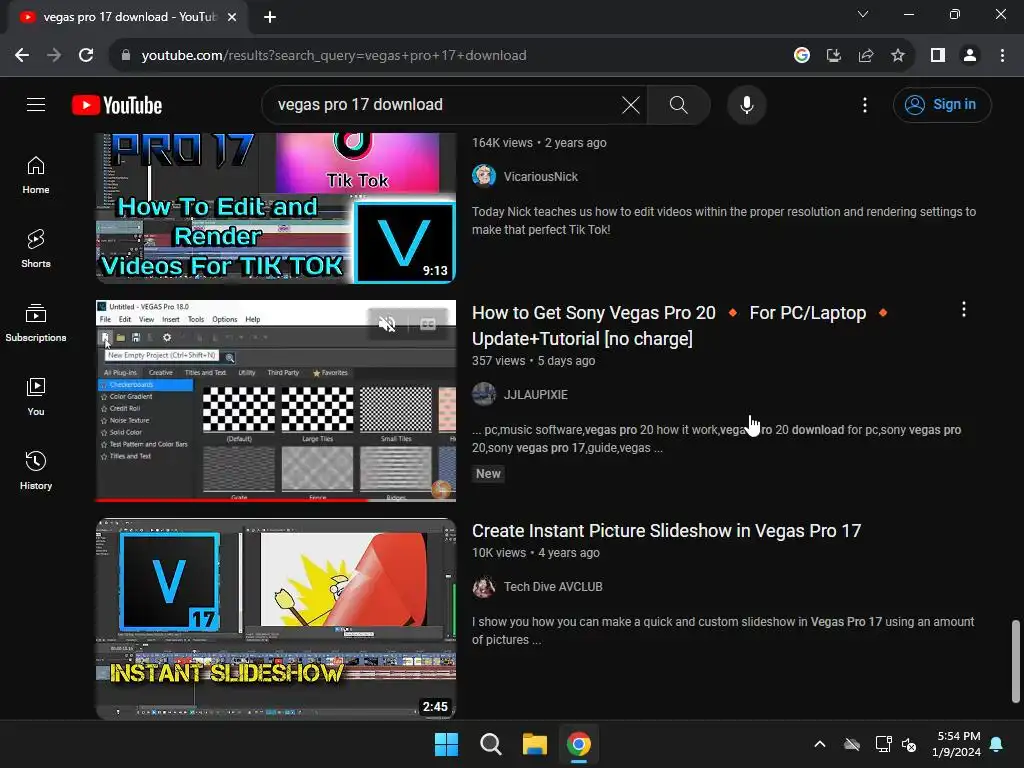
Task: Open Windows taskbar search
Action: (490, 744)
